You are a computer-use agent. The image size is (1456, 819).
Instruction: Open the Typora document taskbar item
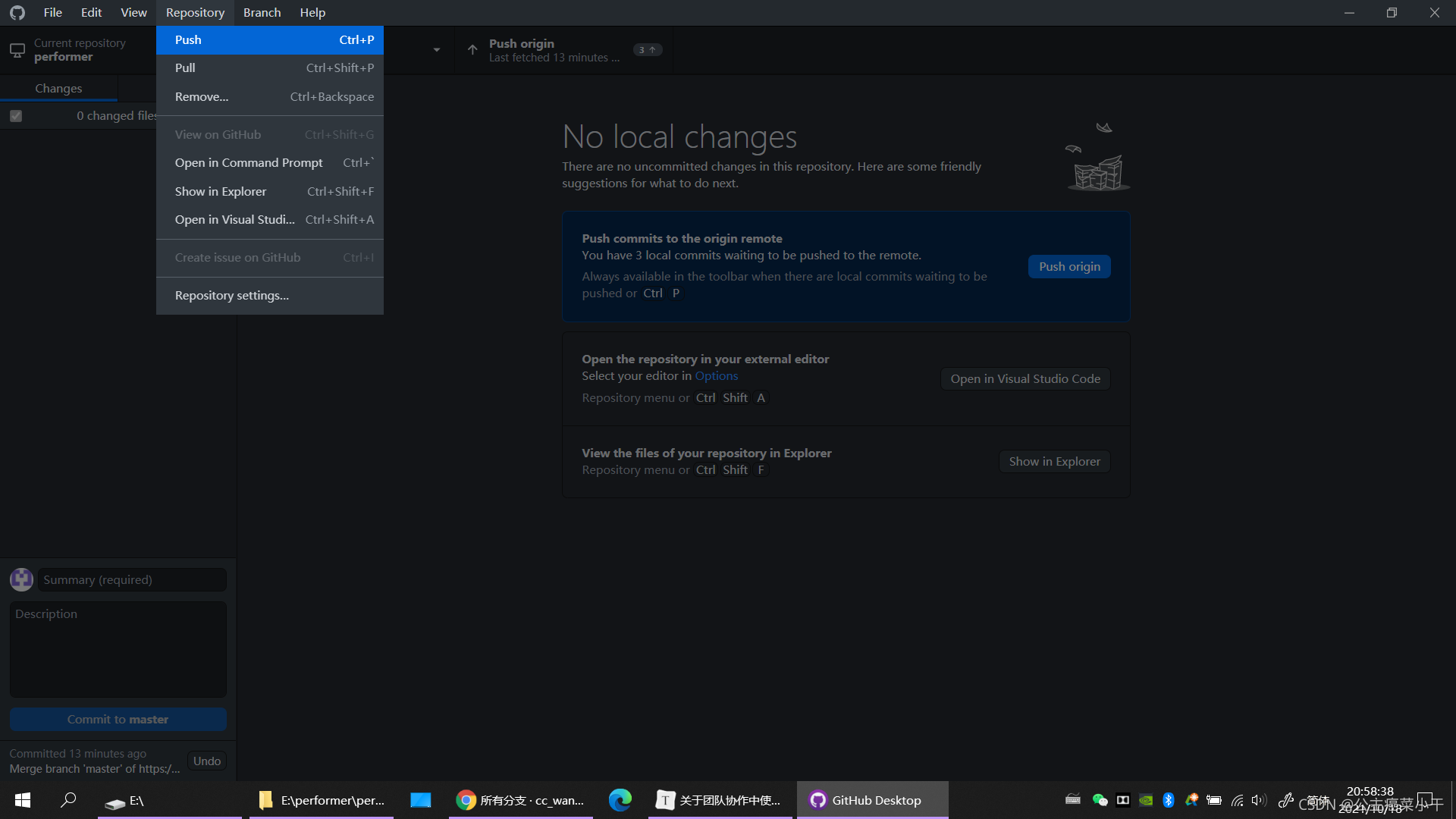[x=720, y=800]
